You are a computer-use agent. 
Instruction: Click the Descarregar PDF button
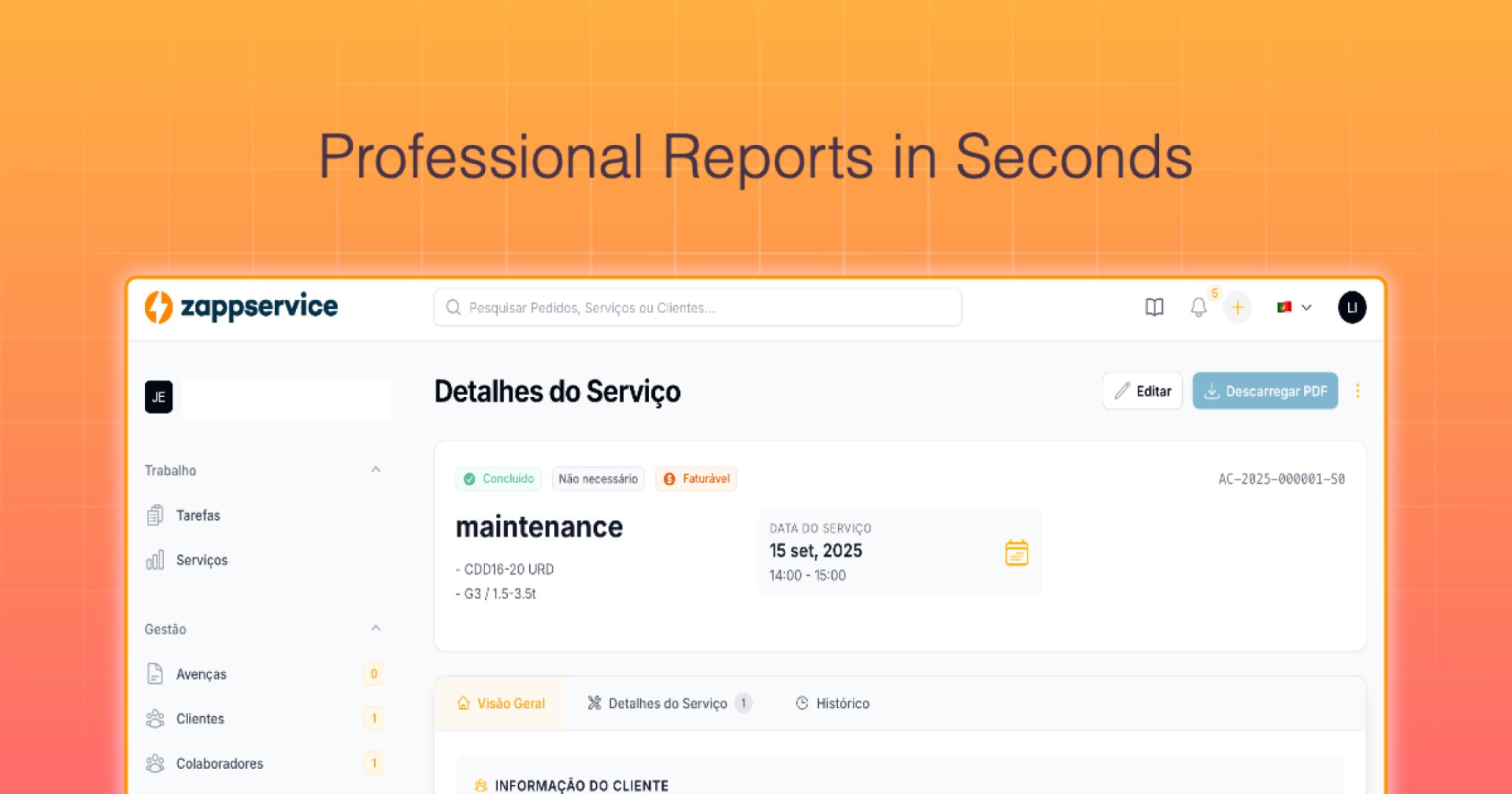1264,390
